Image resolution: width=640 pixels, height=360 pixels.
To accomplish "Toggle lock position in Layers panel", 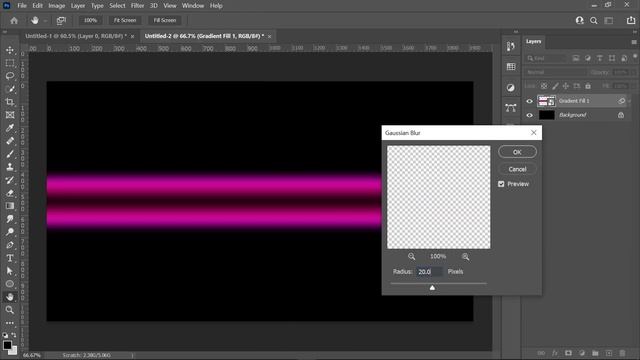I will tap(566, 86).
